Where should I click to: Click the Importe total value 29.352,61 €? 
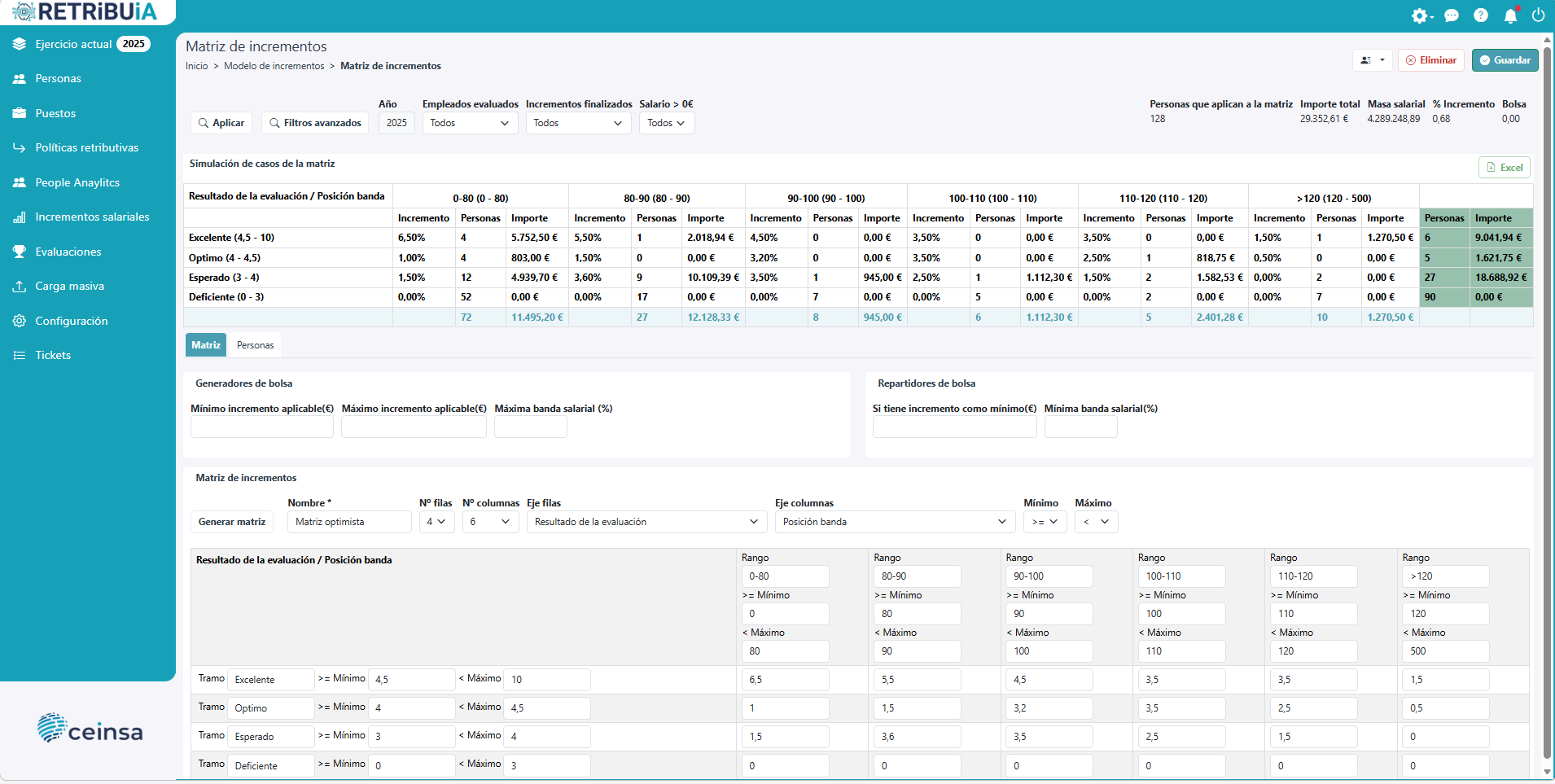pos(1324,119)
